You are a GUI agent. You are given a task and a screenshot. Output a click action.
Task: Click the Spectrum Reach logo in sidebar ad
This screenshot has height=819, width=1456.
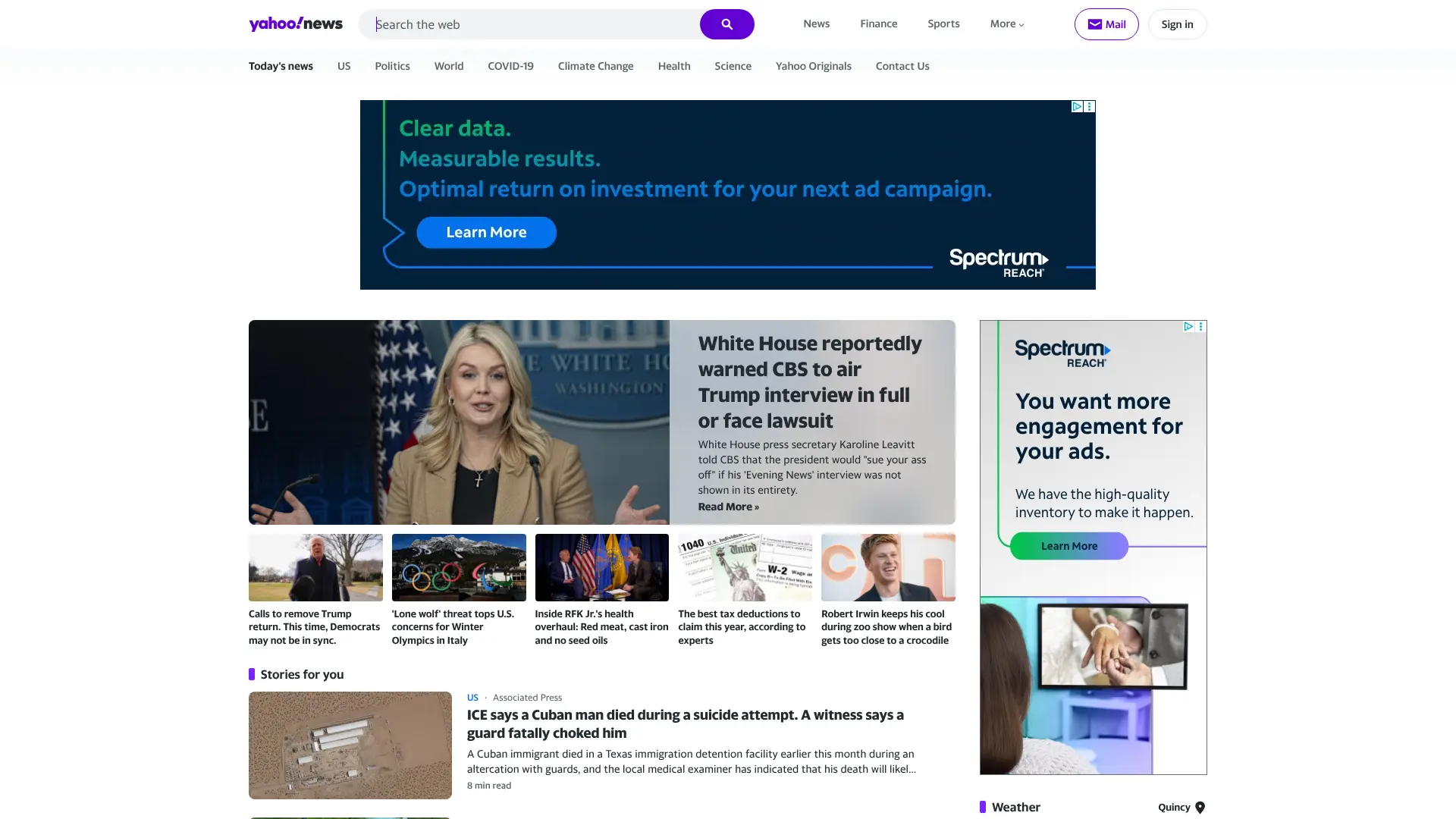(1062, 353)
